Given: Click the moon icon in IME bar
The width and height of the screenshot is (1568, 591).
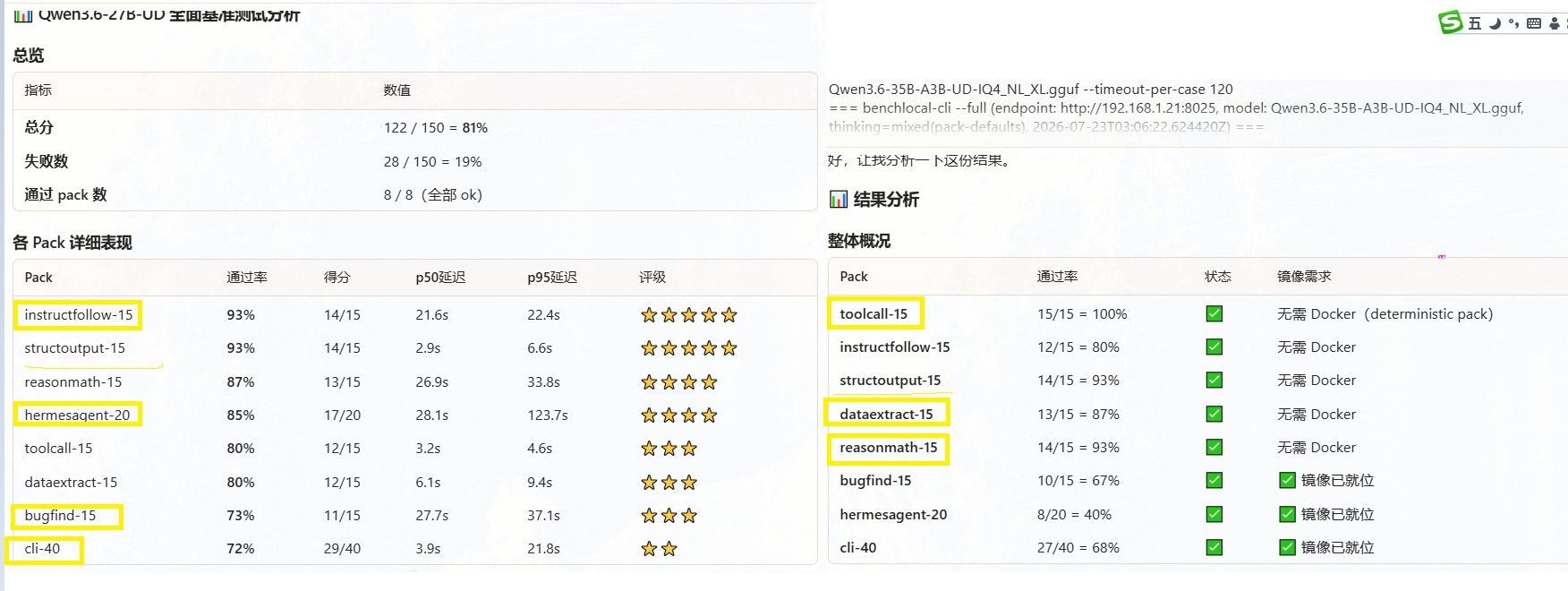Looking at the screenshot, I should (1495, 23).
